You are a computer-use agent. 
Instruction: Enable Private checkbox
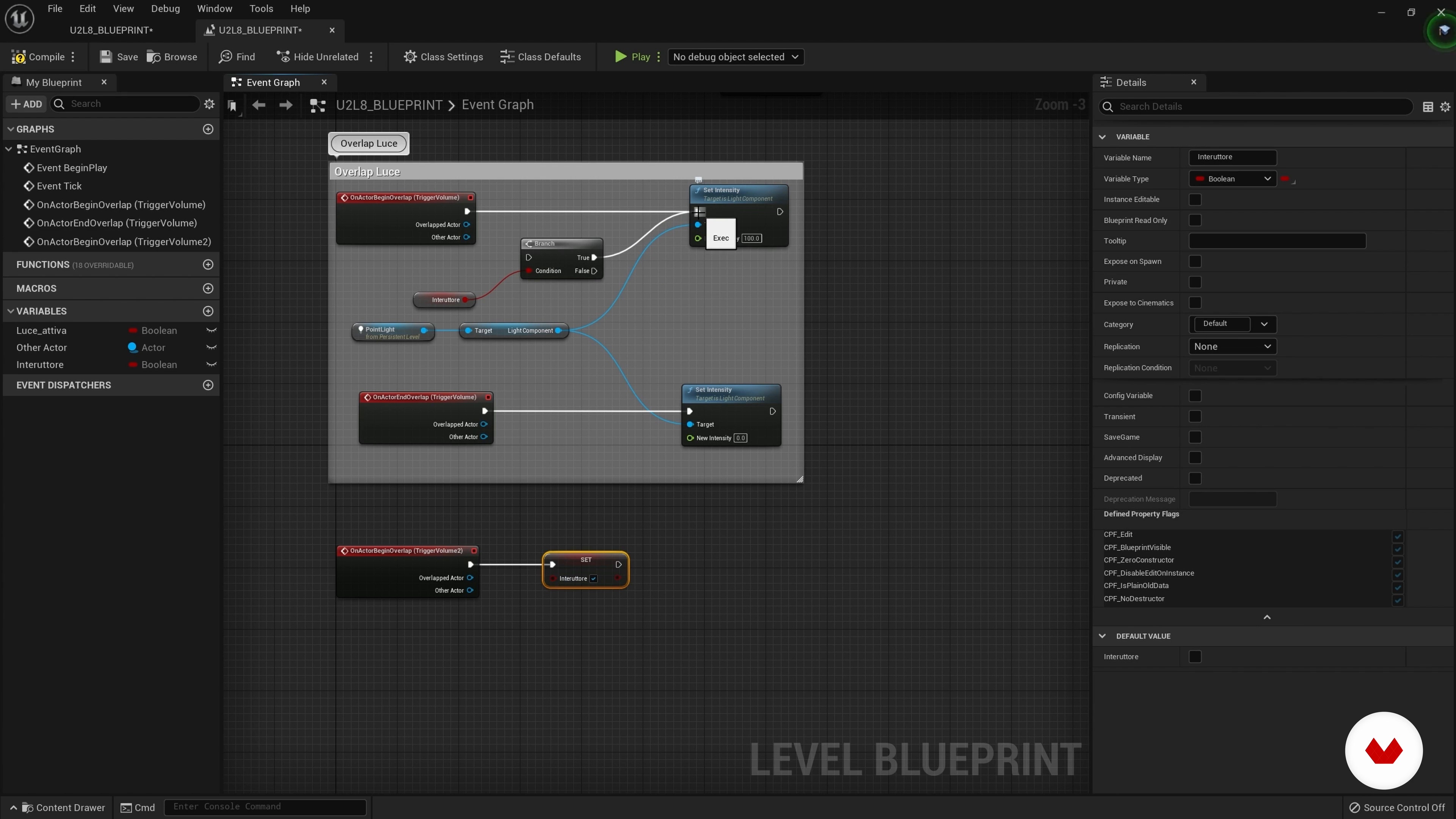tap(1195, 282)
